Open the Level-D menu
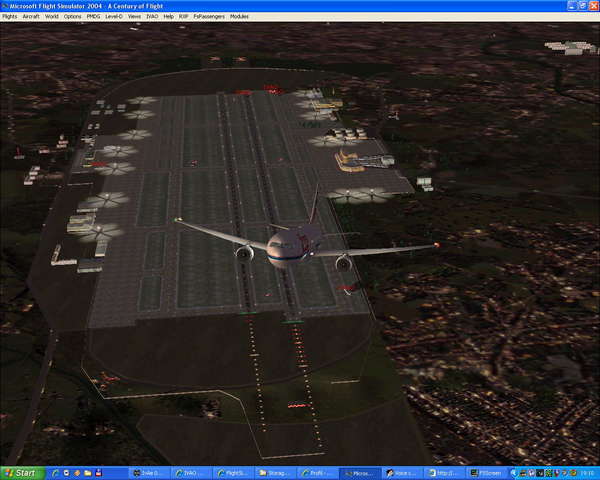The image size is (600, 480). (x=114, y=16)
